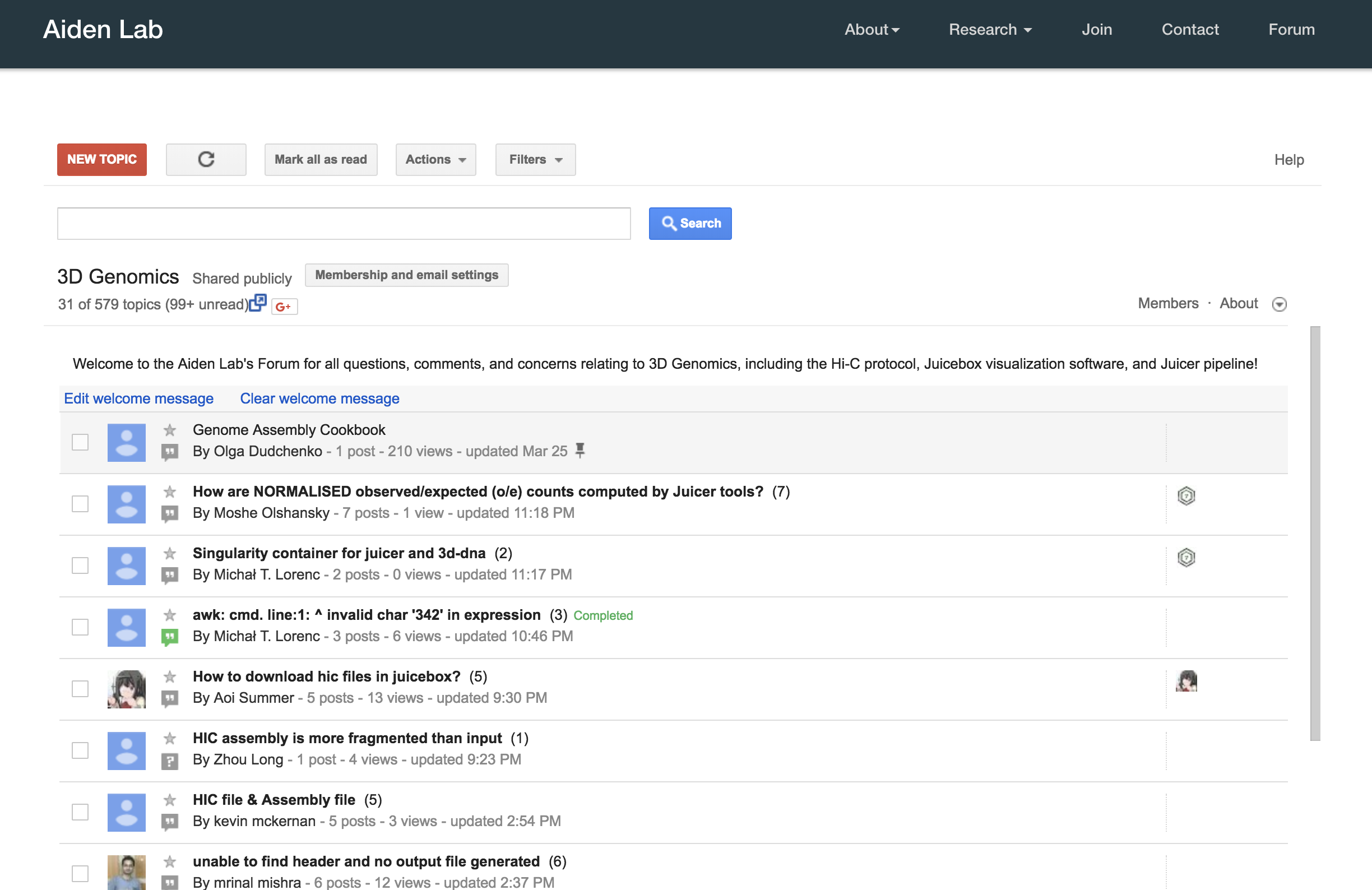Star the 'How to download hic files' topic
The image size is (1372, 890).
(x=169, y=676)
